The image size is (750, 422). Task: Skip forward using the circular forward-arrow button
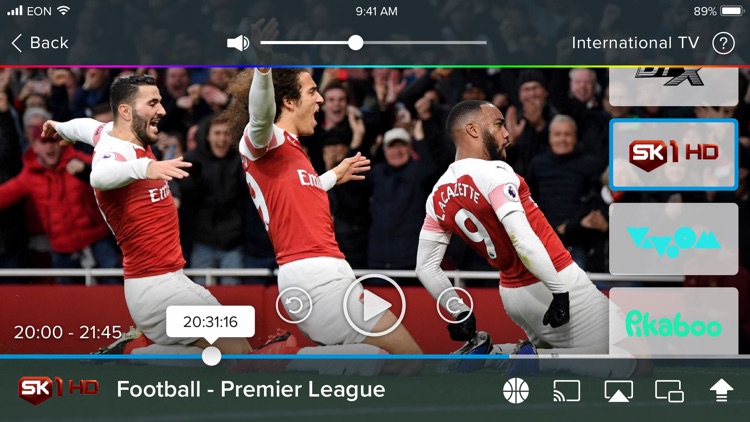455,305
